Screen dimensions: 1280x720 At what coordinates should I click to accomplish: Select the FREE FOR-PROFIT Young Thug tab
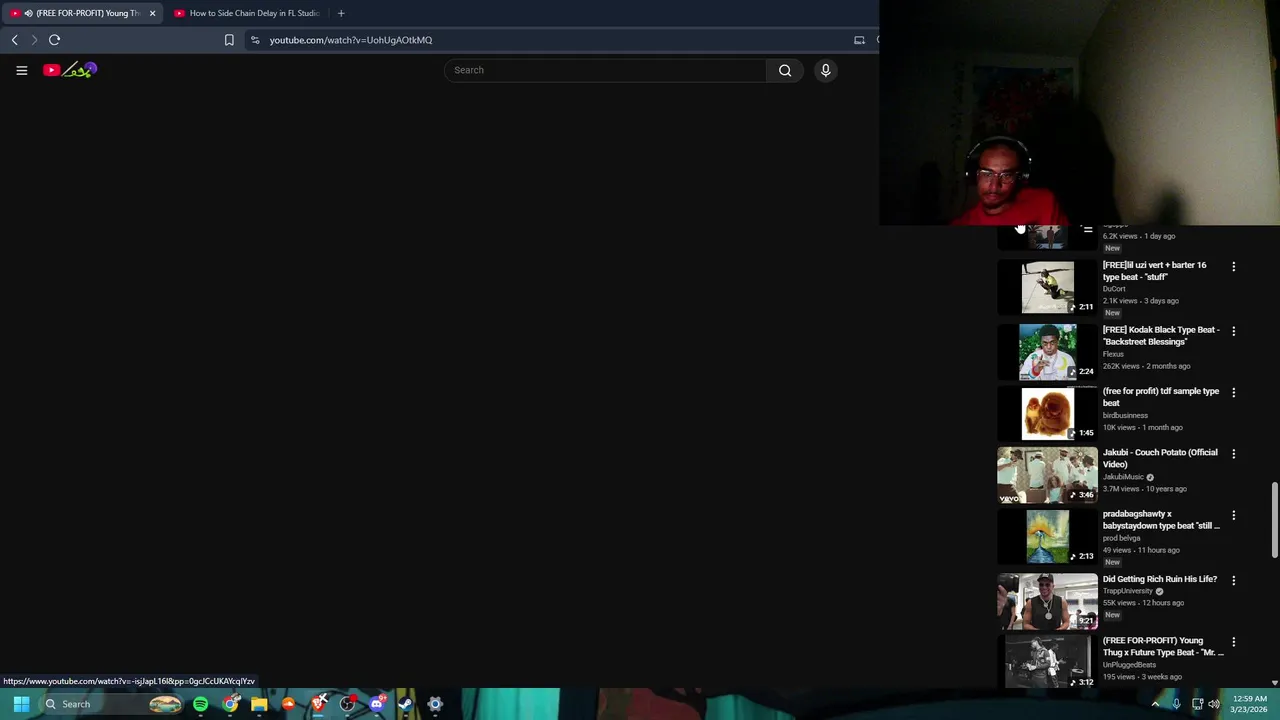tap(80, 13)
